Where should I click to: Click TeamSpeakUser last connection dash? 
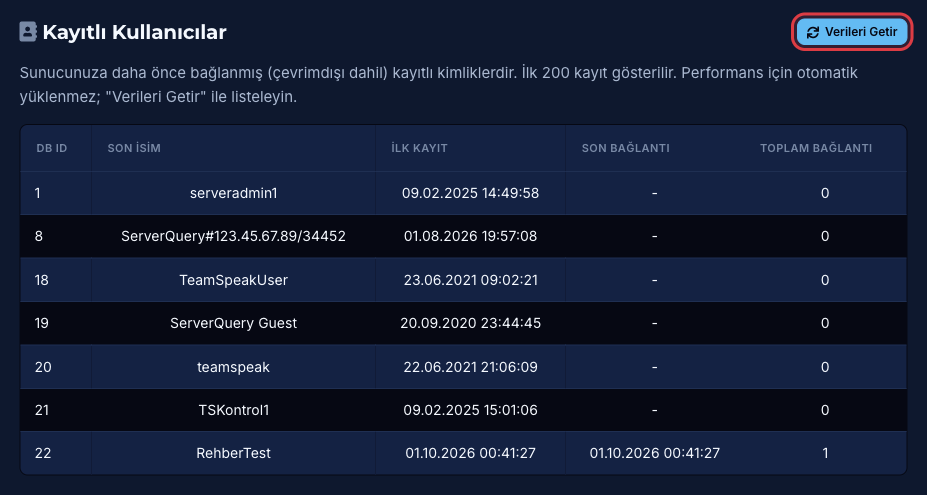point(654,280)
